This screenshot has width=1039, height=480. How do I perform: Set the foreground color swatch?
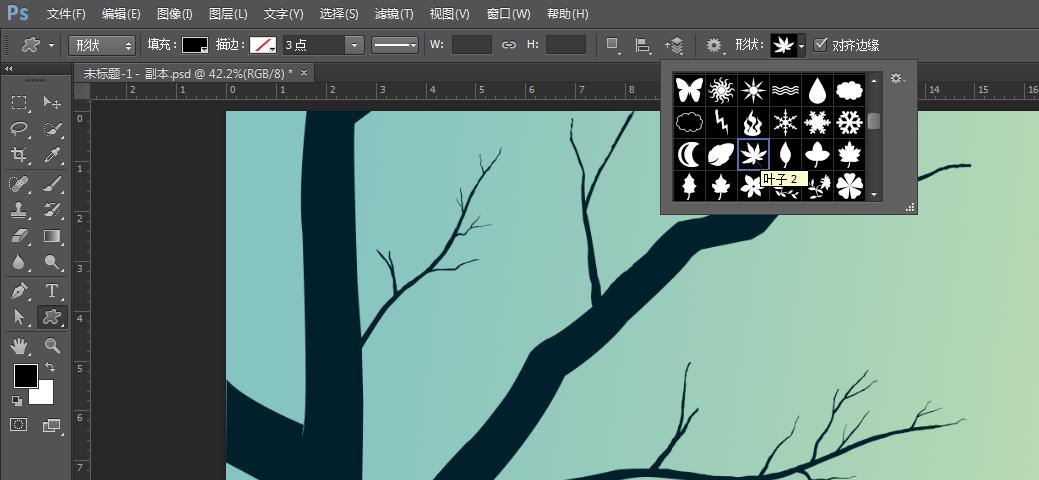pos(26,376)
